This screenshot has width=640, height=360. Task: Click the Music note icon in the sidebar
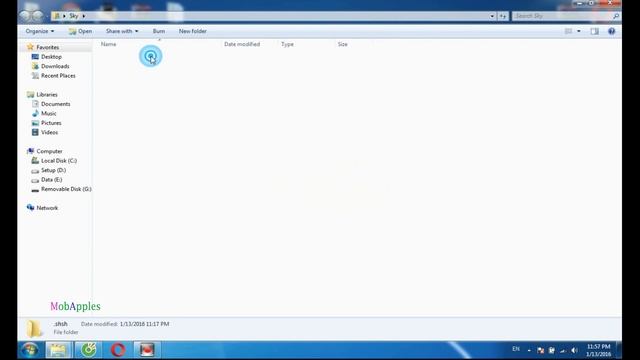click(x=35, y=113)
